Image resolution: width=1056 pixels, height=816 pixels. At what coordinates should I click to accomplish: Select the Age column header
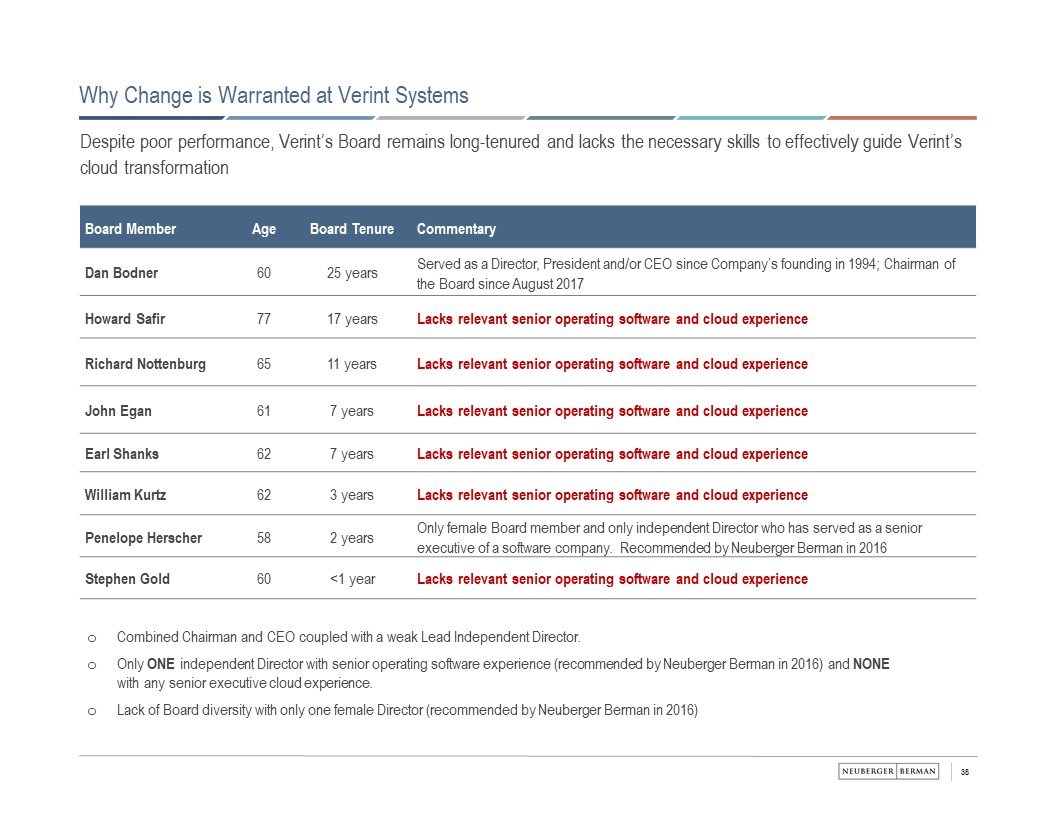coord(264,229)
